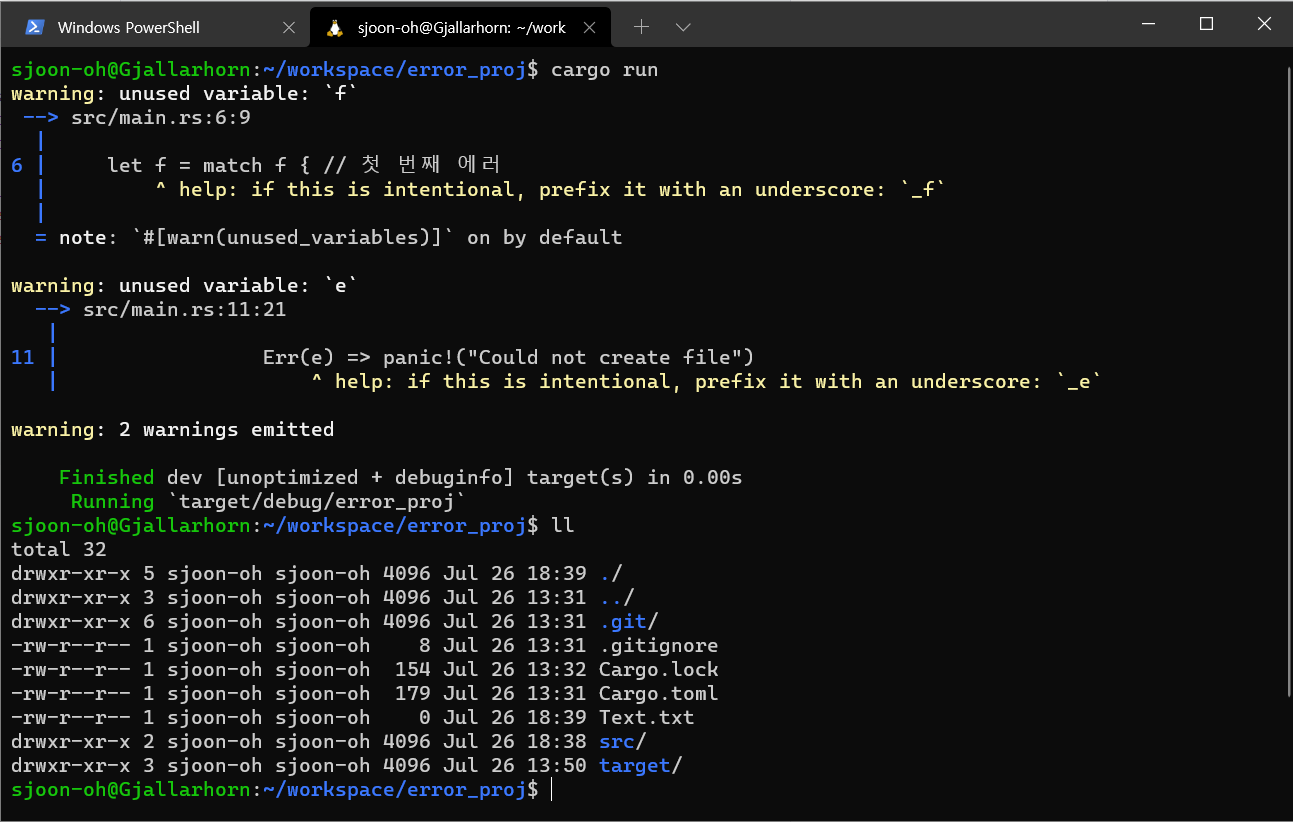Viewport: 1293px width, 822px height.
Task: Open the new tab profile dropdown
Action: (684, 27)
